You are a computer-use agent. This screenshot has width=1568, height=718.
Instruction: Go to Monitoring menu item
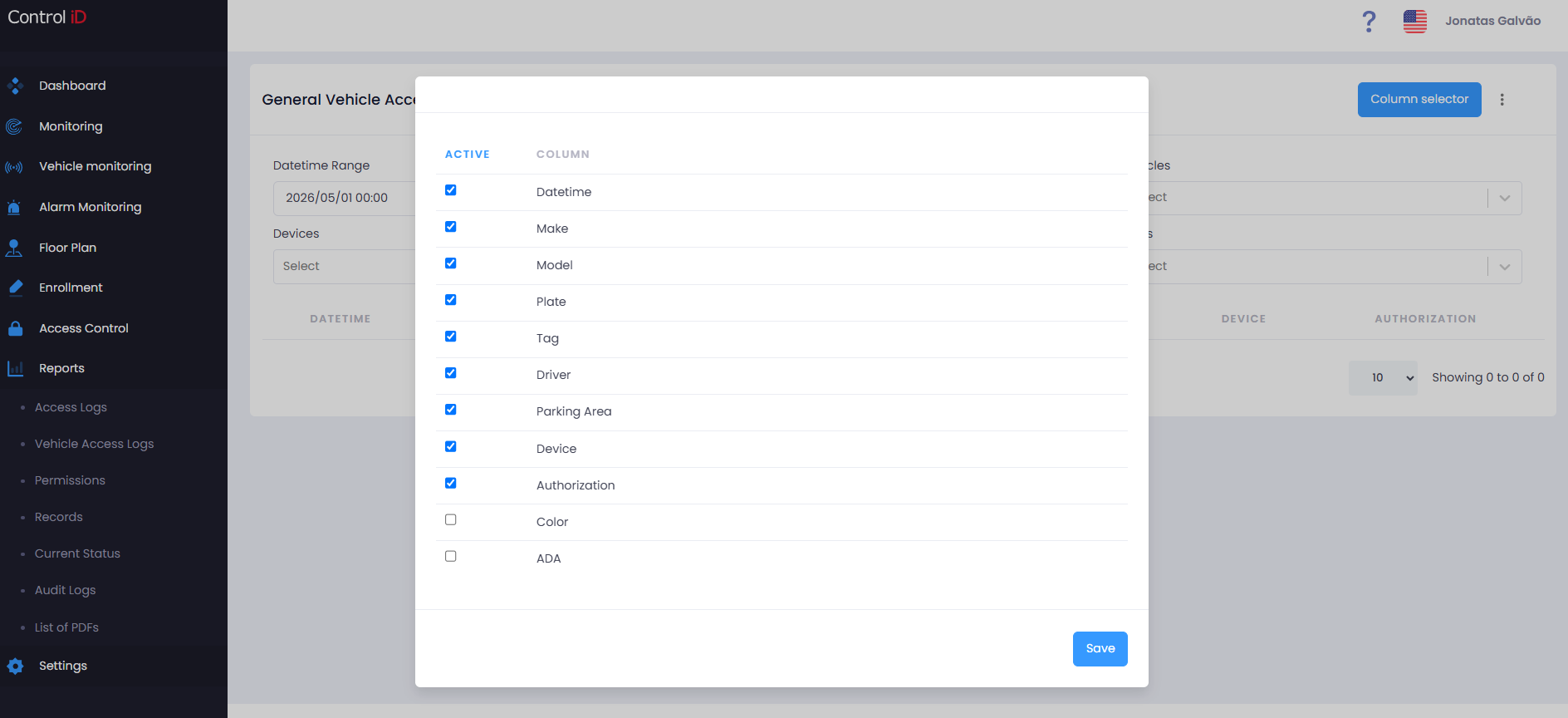pos(71,126)
